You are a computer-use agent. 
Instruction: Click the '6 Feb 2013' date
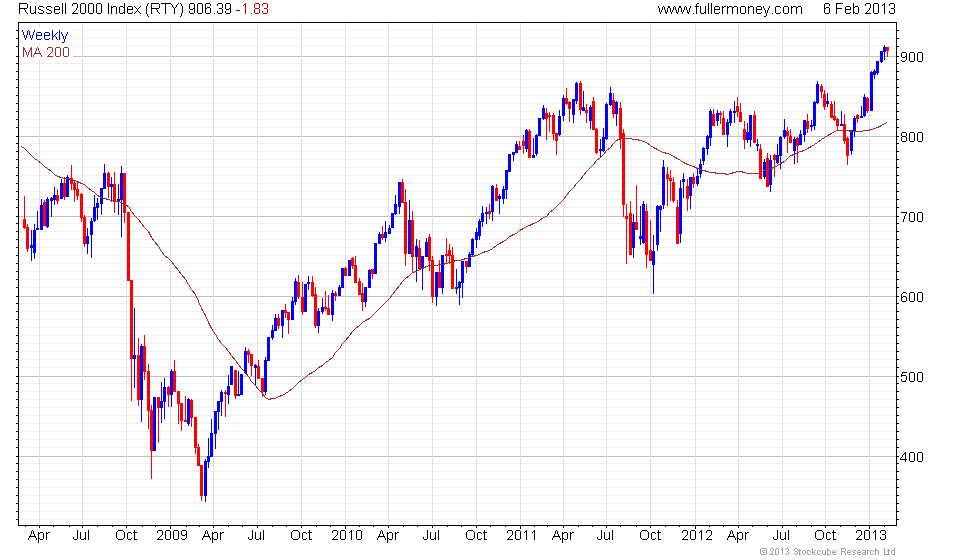[859, 9]
